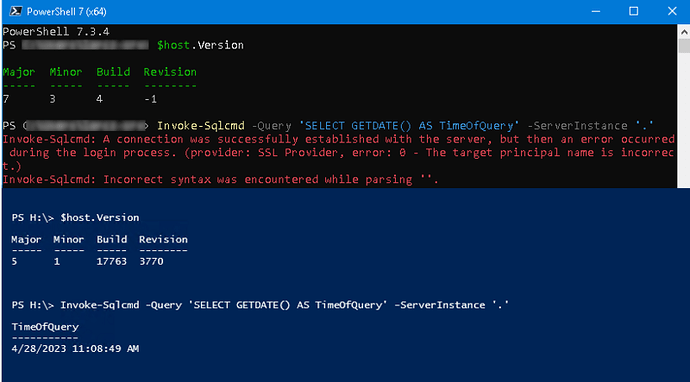Click the $host.Version command in black console
The height and width of the screenshot is (382, 690).
click(x=200, y=45)
